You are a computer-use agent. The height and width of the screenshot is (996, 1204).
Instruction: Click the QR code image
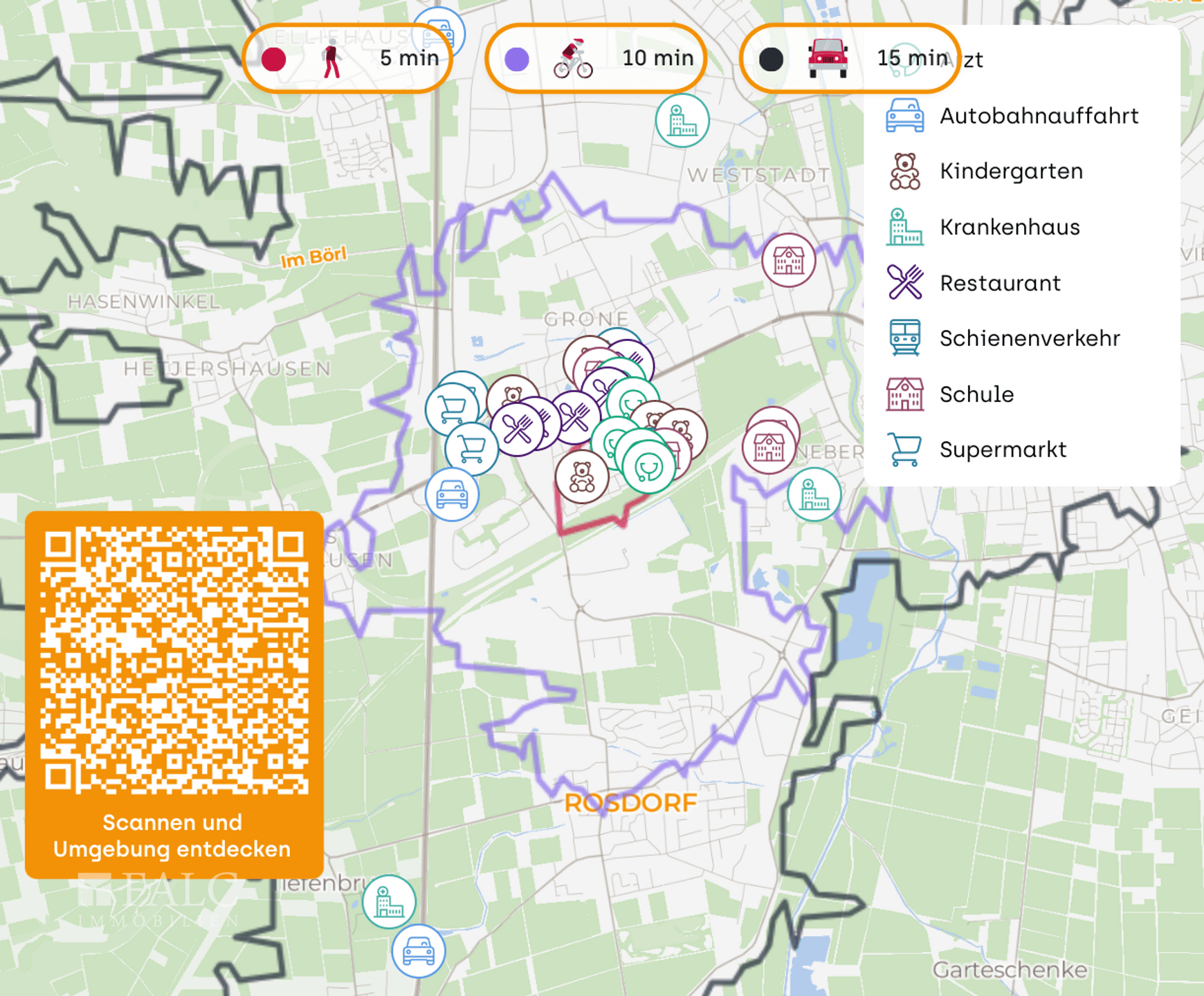point(174,661)
